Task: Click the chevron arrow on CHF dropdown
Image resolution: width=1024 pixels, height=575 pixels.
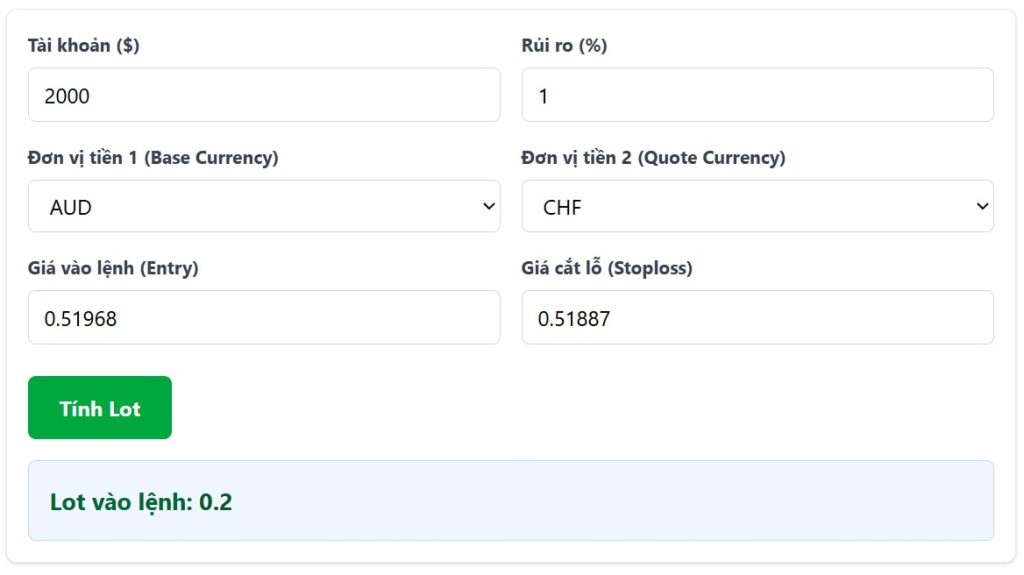Action: (982, 206)
